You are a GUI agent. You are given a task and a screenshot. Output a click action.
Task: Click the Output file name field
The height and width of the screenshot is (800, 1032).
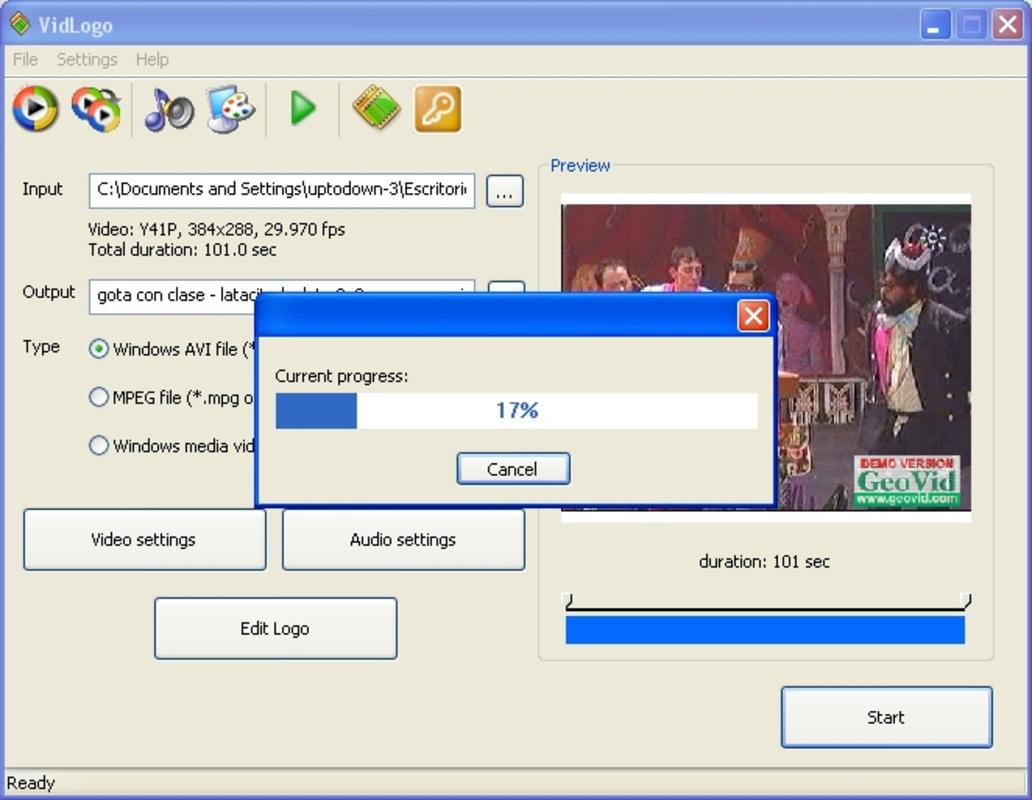click(282, 295)
